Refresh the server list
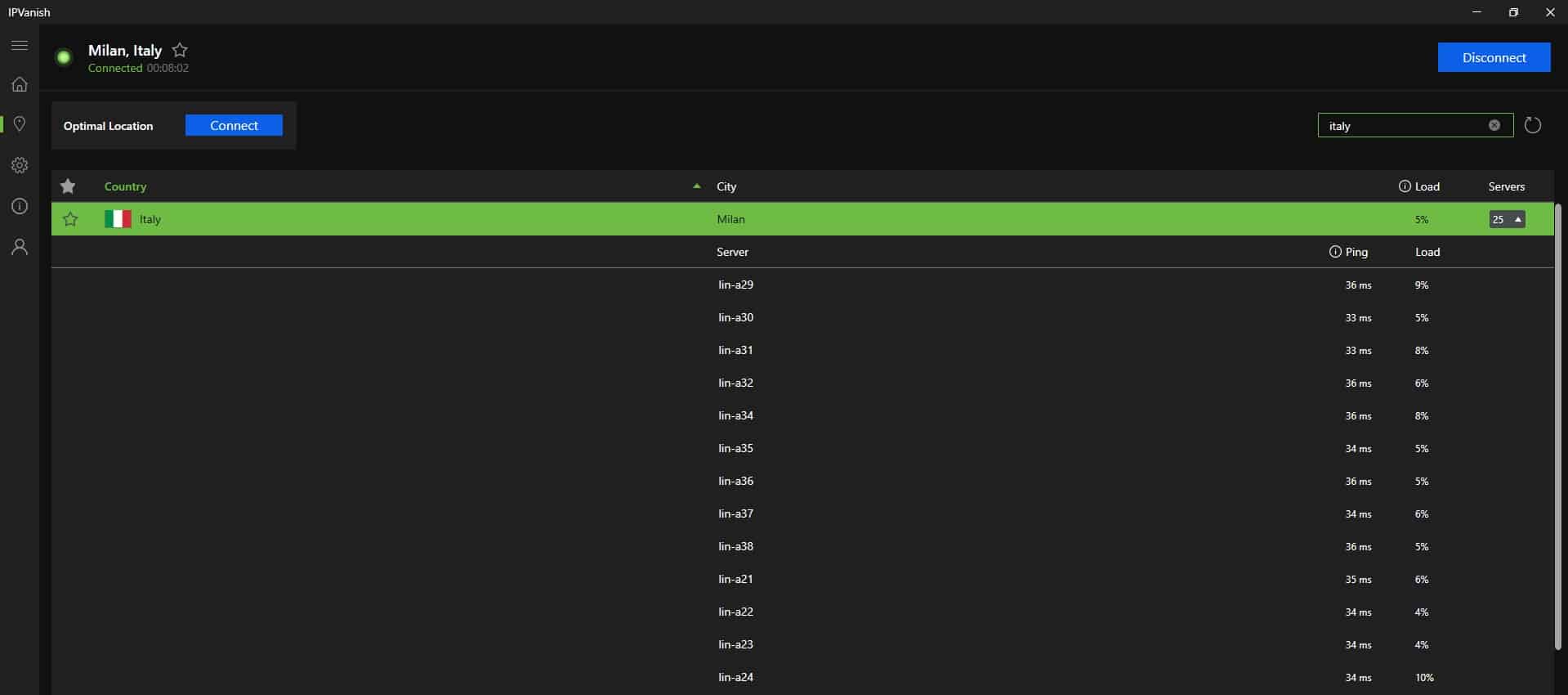The height and width of the screenshot is (695, 1568). click(x=1533, y=125)
